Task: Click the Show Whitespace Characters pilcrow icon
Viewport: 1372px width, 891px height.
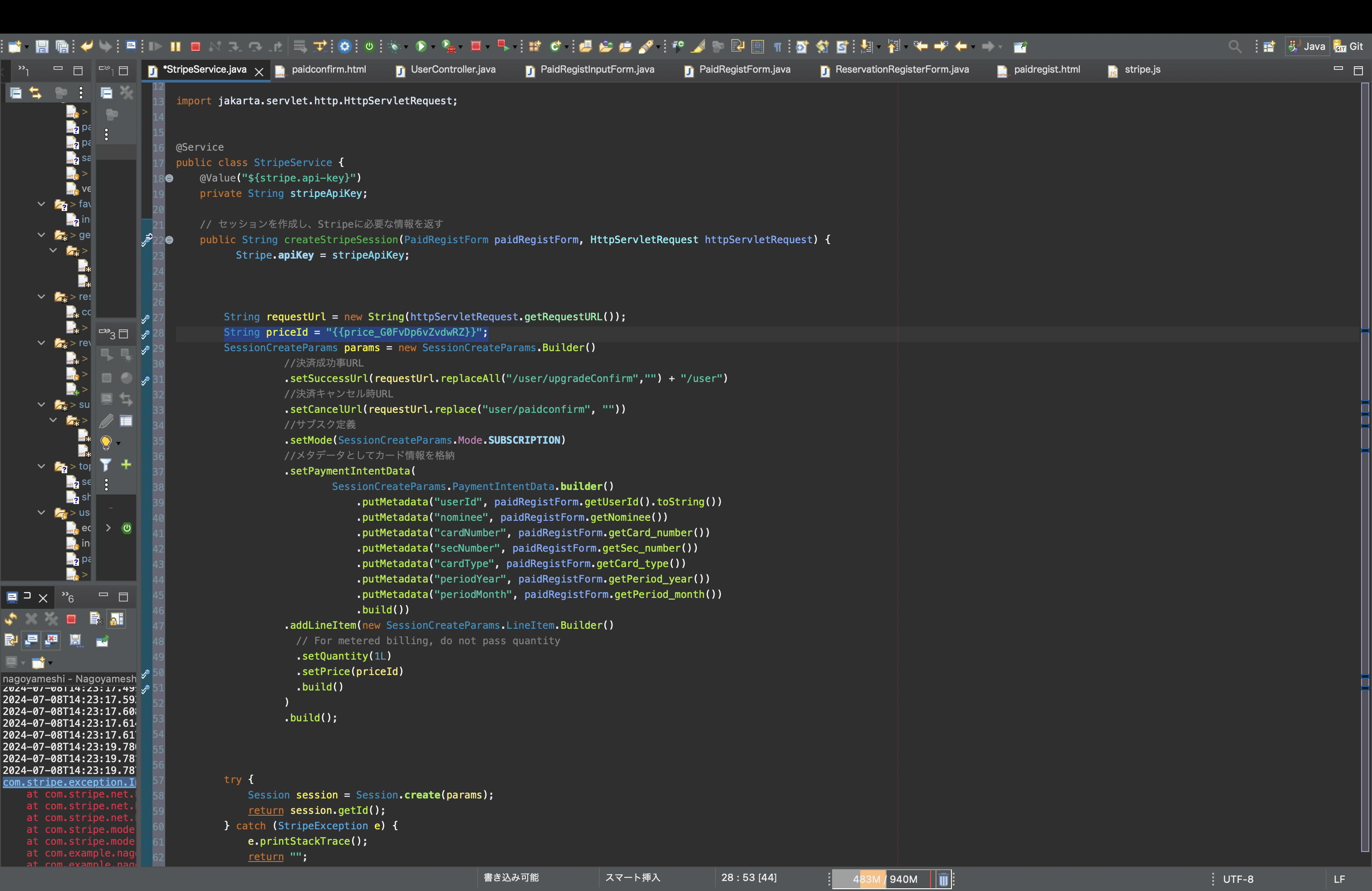Action: (x=778, y=47)
